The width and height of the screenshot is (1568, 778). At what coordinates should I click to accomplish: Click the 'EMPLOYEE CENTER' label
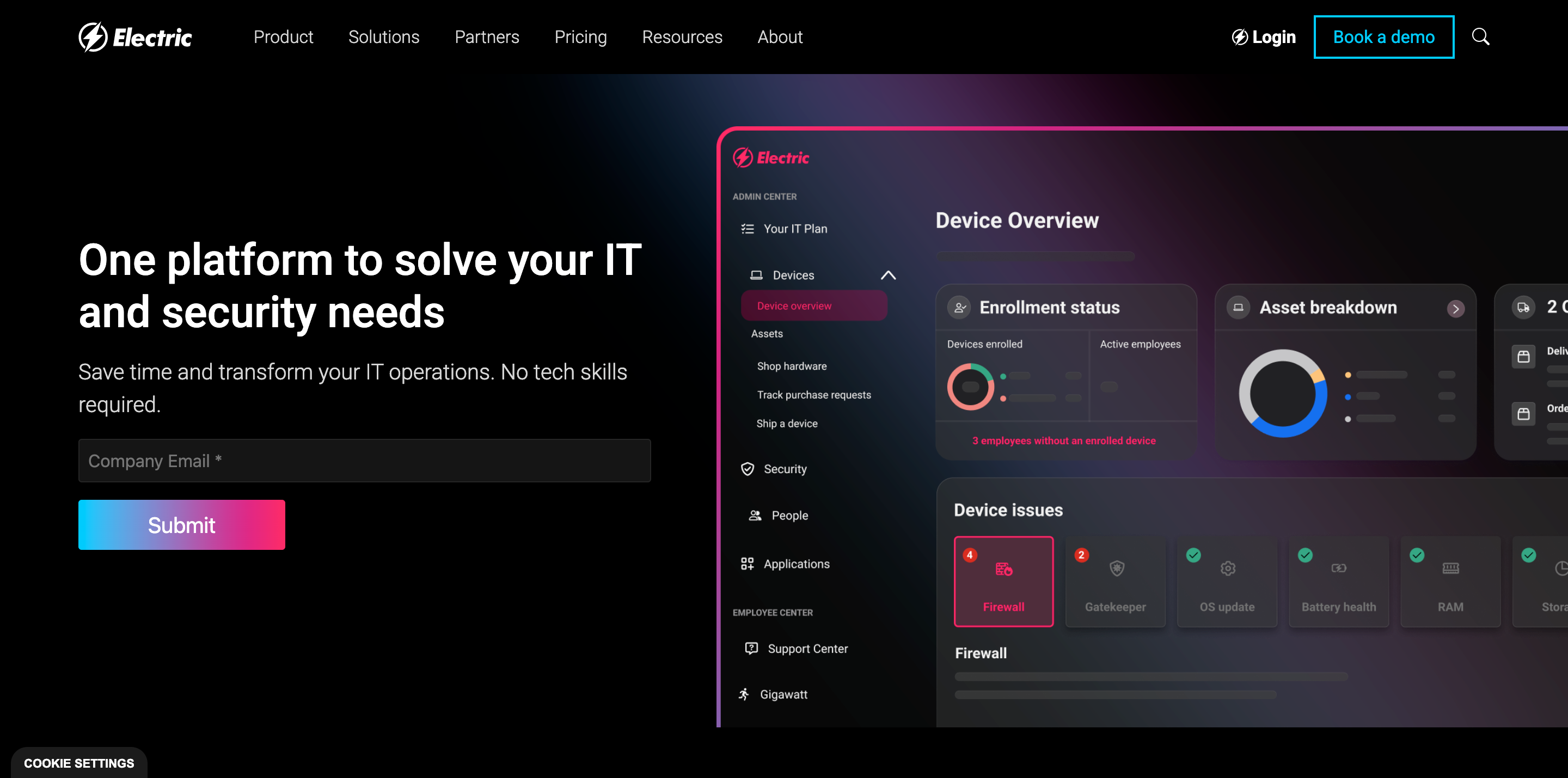point(772,612)
